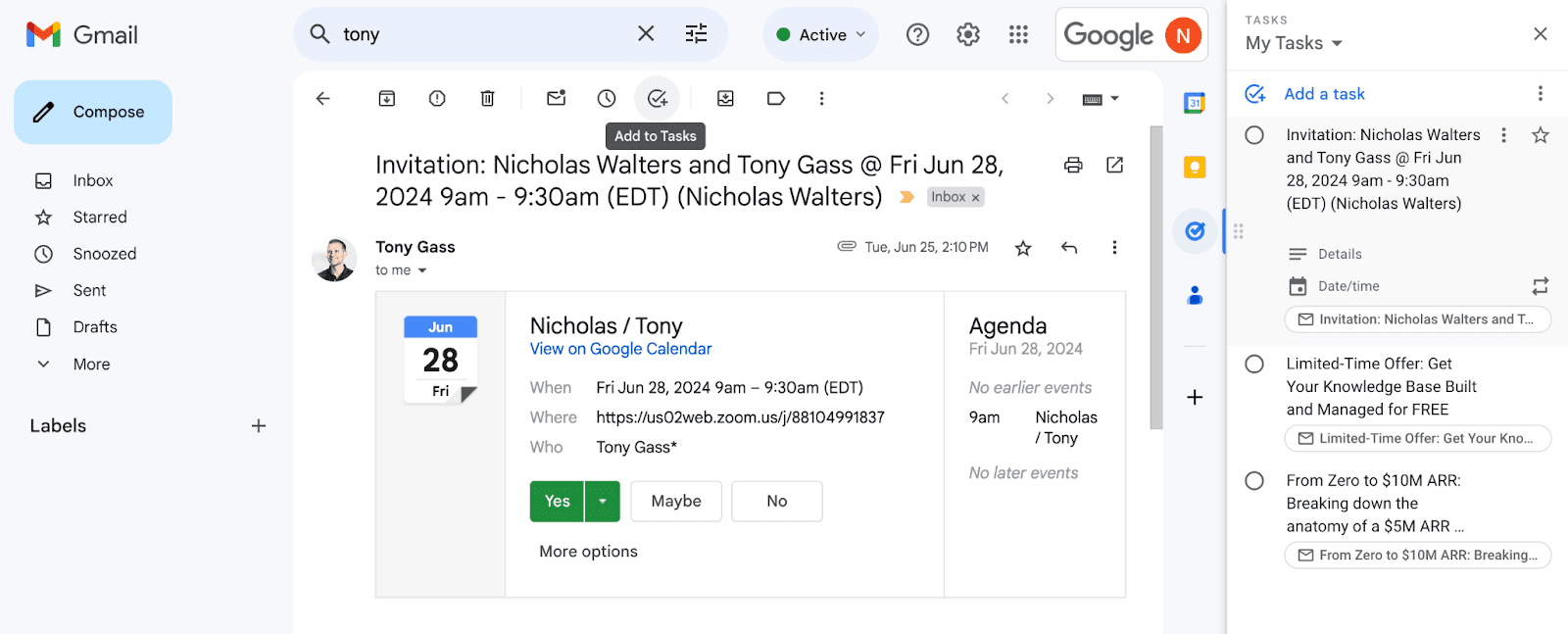The image size is (1568, 634).
Task: Set Date/time for invitation task
Action: coord(1348,286)
